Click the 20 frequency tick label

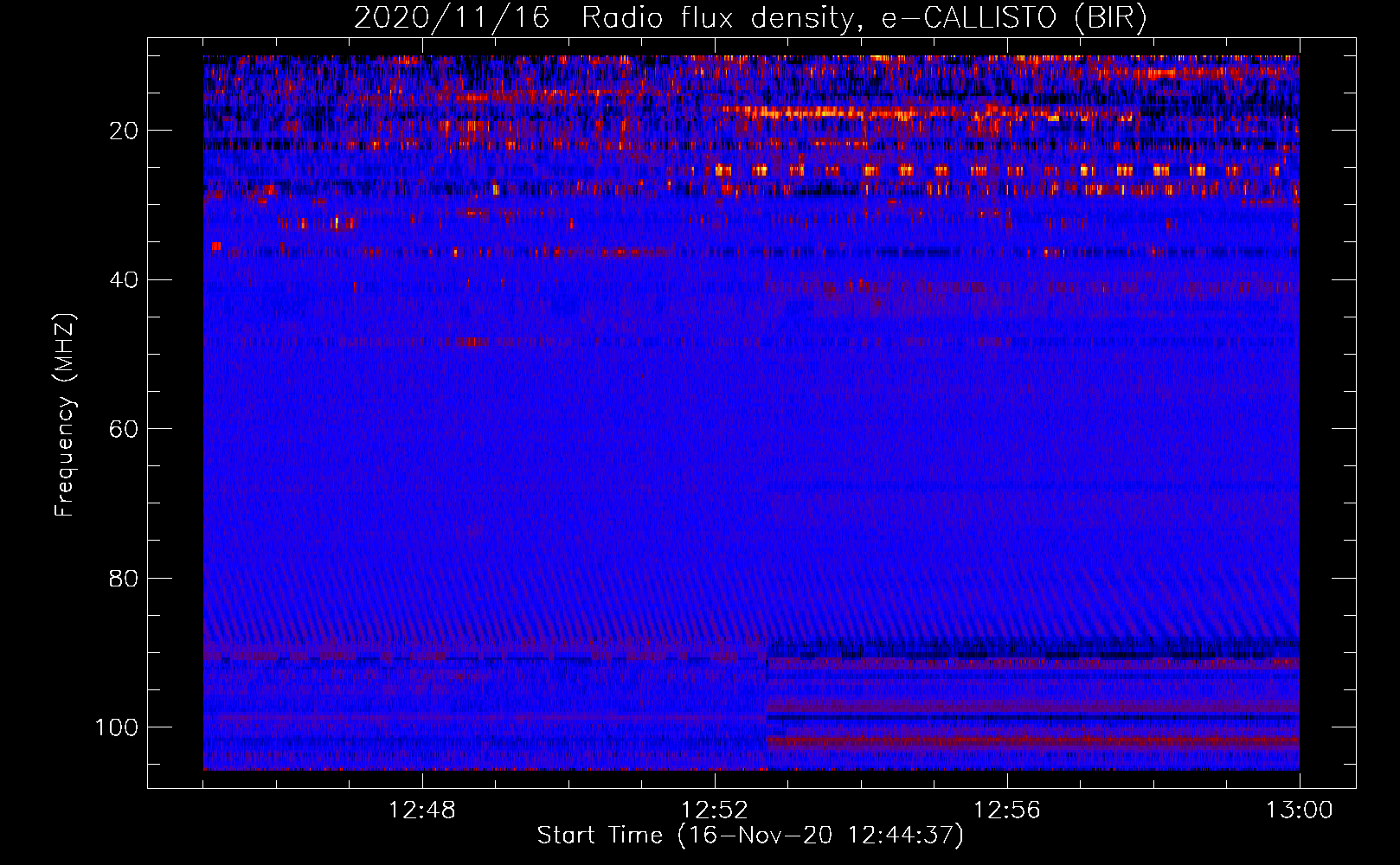(x=125, y=131)
